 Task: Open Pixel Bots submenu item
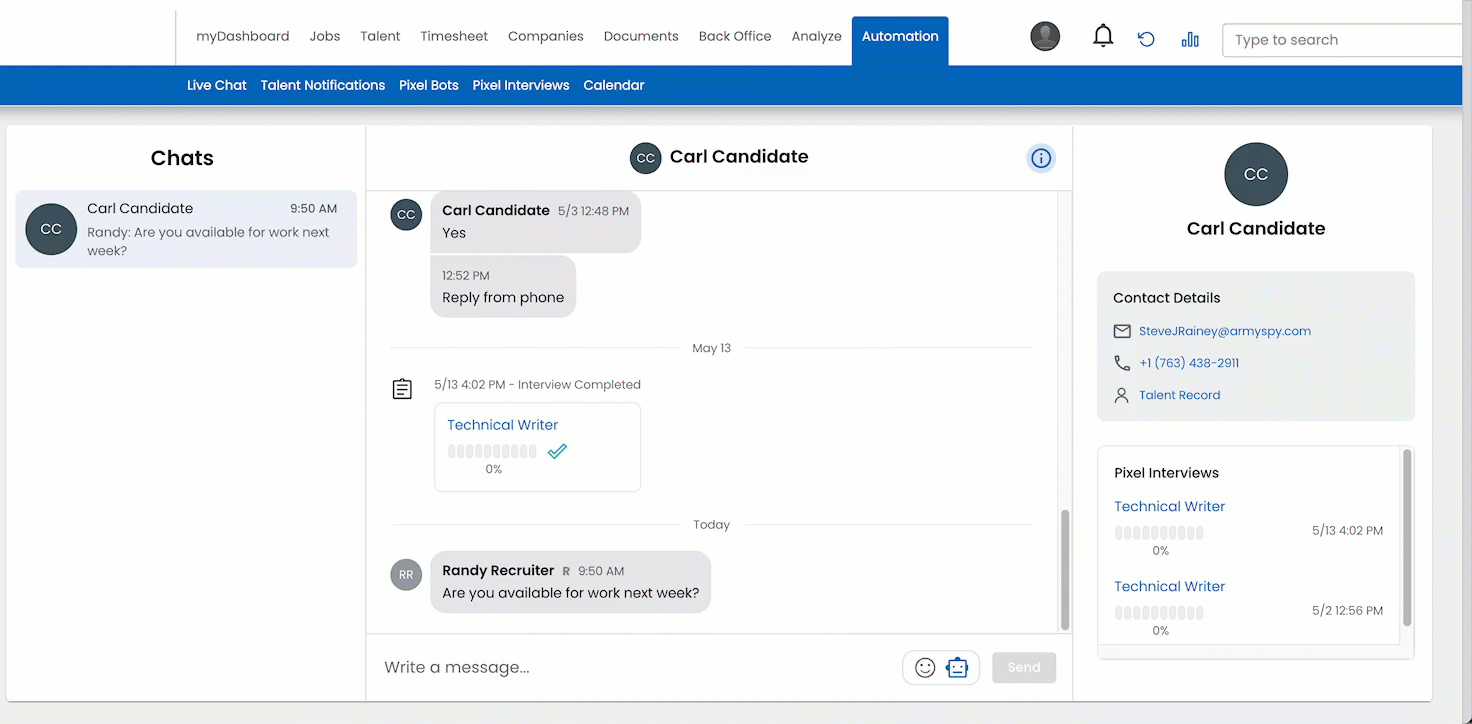[x=429, y=85]
